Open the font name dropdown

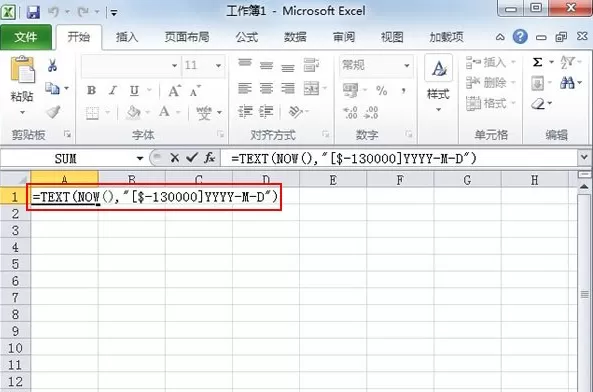click(x=174, y=66)
